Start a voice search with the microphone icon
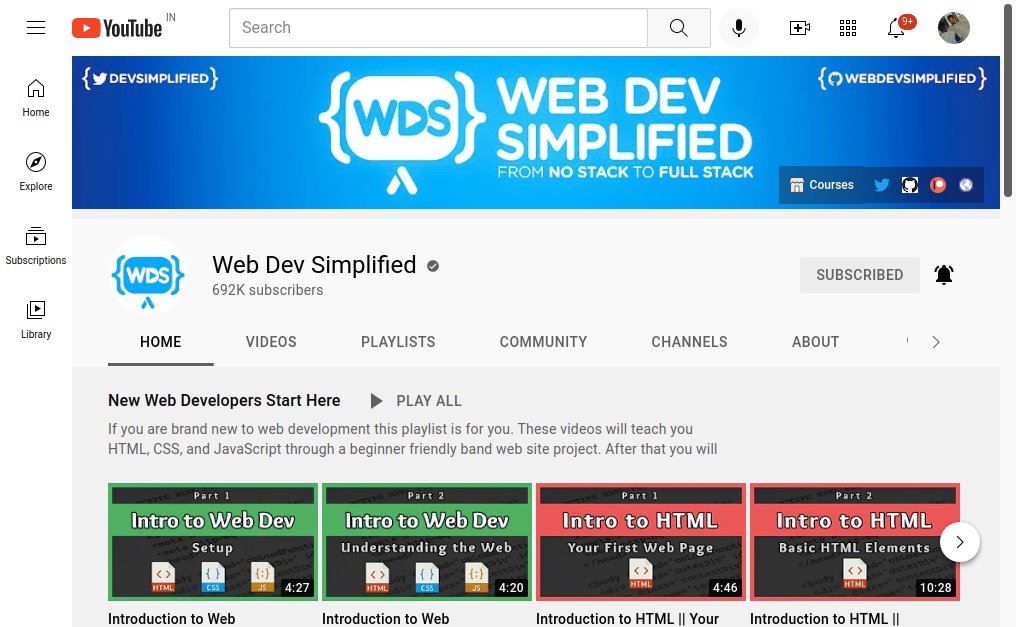This screenshot has width=1016, height=627. point(739,27)
